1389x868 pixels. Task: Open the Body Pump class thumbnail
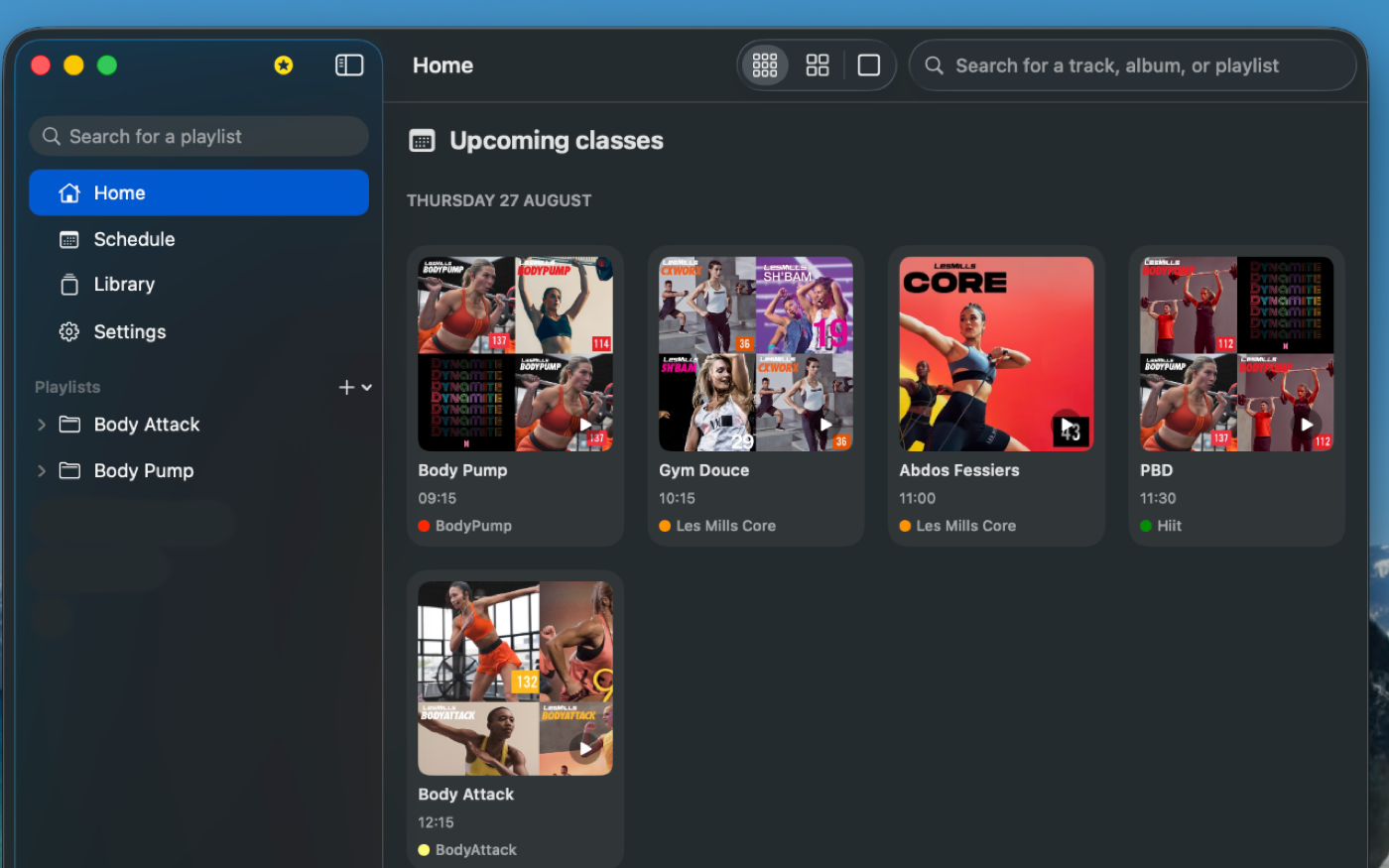point(515,354)
